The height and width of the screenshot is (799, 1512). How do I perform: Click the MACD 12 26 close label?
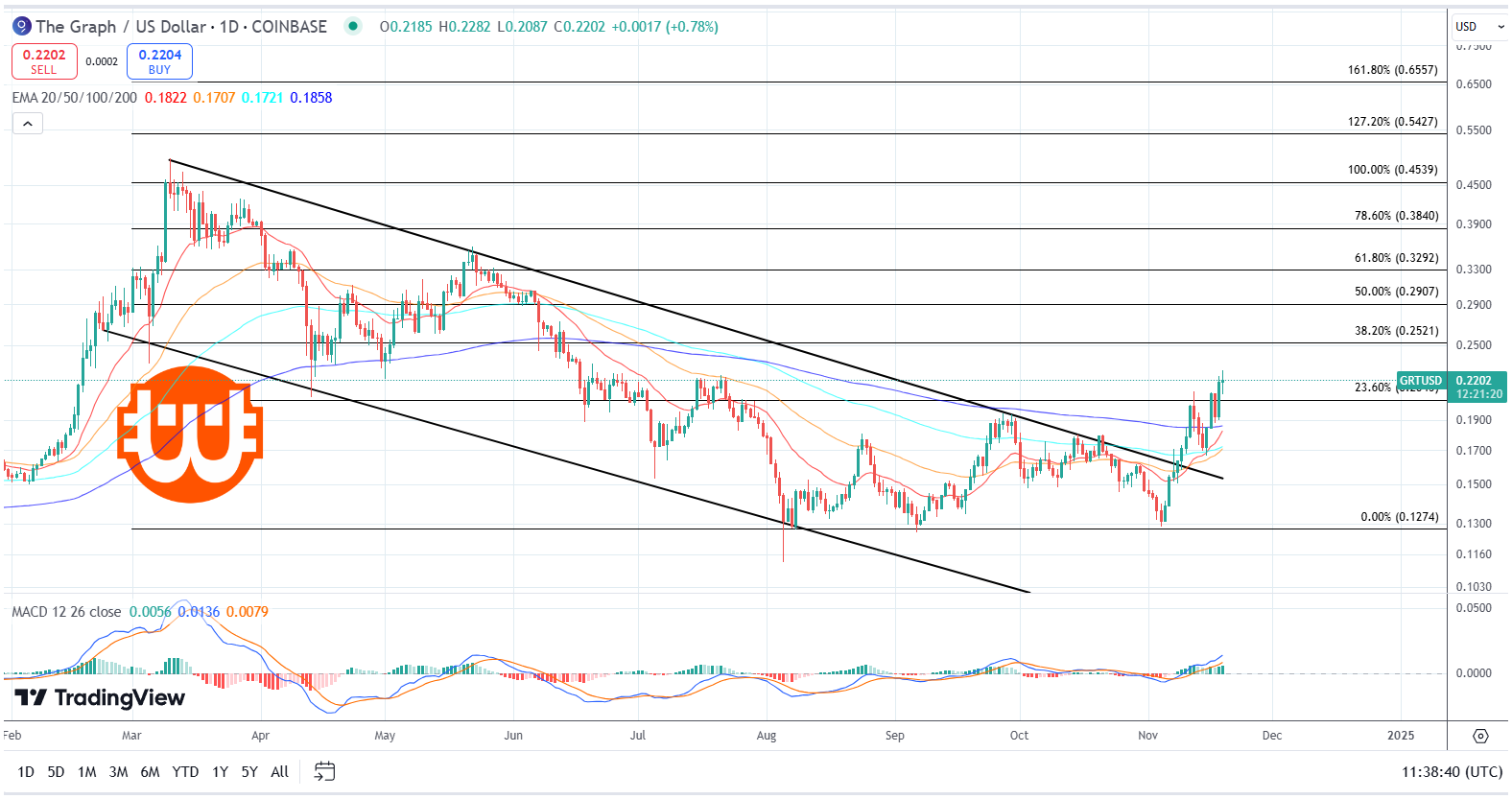(66, 612)
